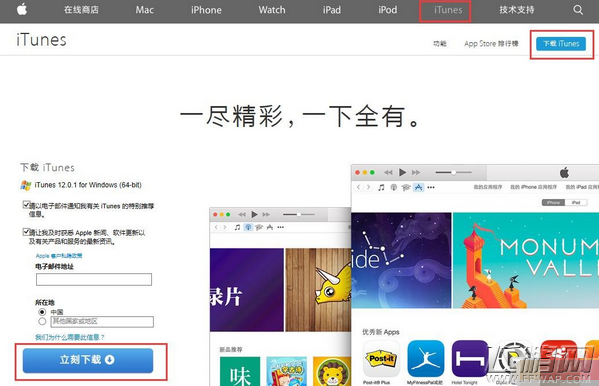Screen dimensions: 599x386
Task: Open the green 味 tile in the rear iTunes window
Action: click(240, 371)
